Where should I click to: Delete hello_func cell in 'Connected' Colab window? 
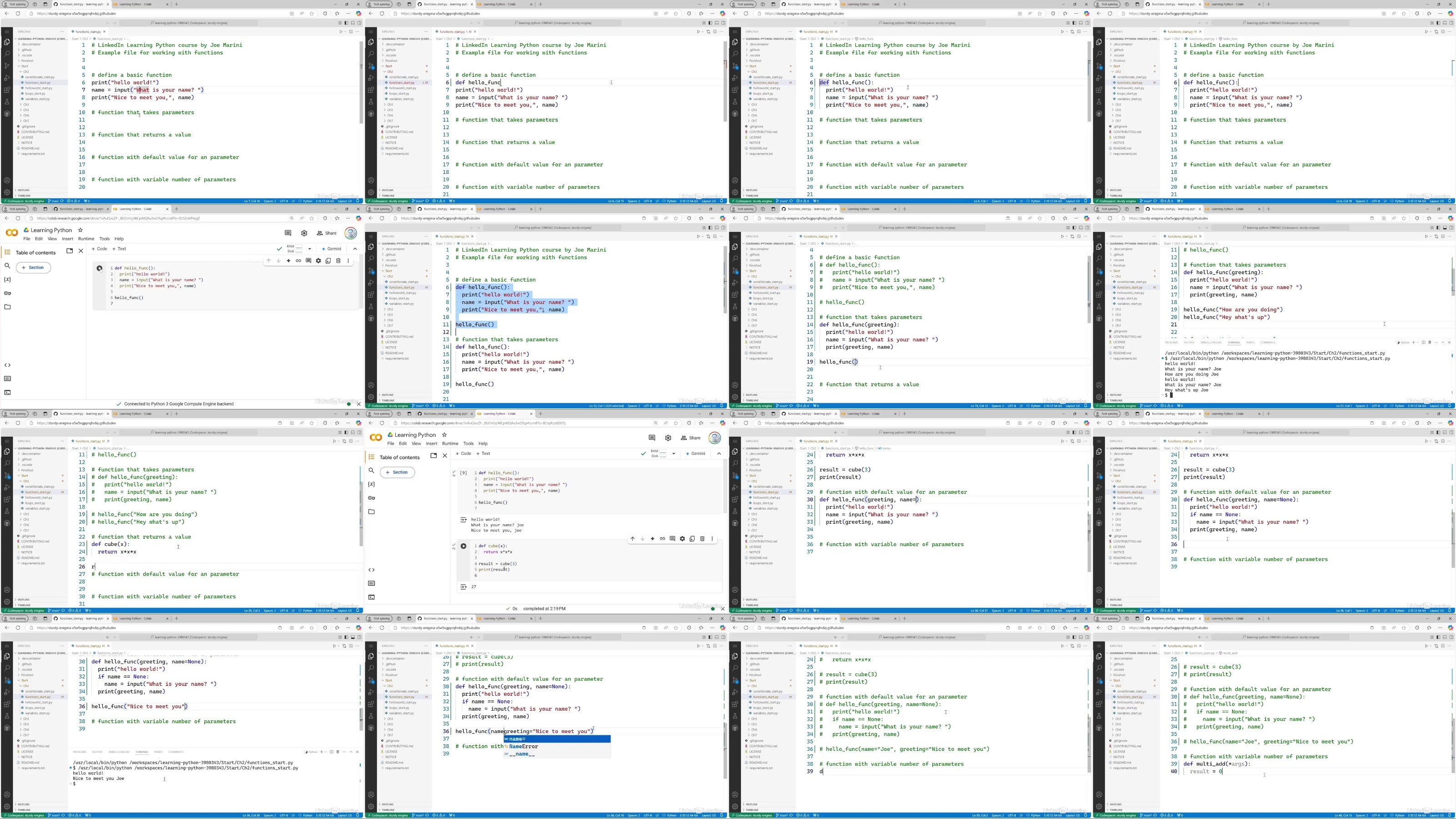pyautogui.click(x=338, y=261)
